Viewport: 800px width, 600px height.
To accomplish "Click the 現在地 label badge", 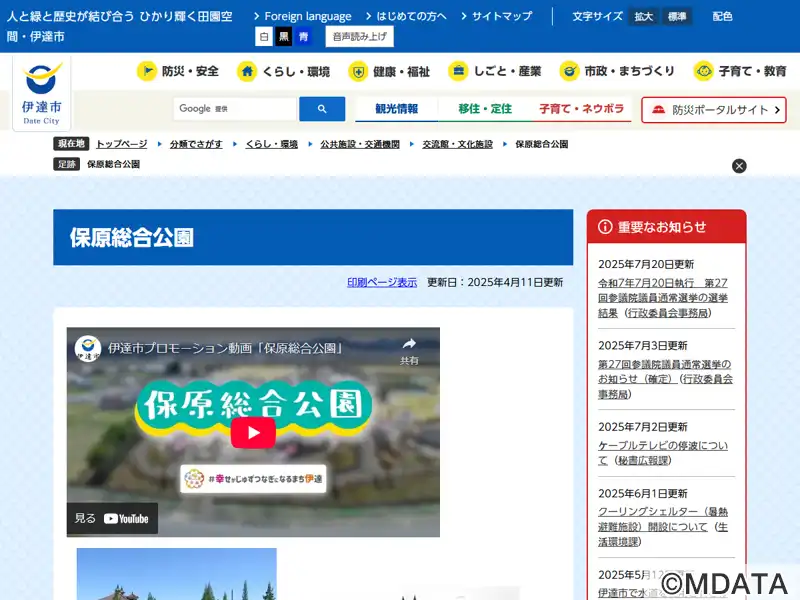I will pos(71,143).
